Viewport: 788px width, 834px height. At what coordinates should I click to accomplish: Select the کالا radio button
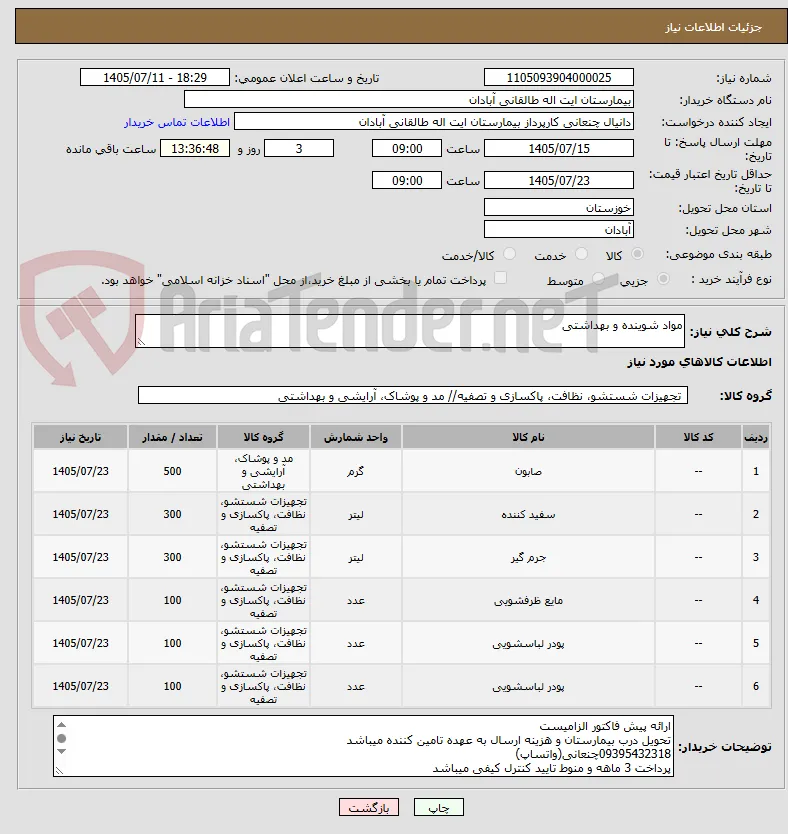(x=637, y=254)
